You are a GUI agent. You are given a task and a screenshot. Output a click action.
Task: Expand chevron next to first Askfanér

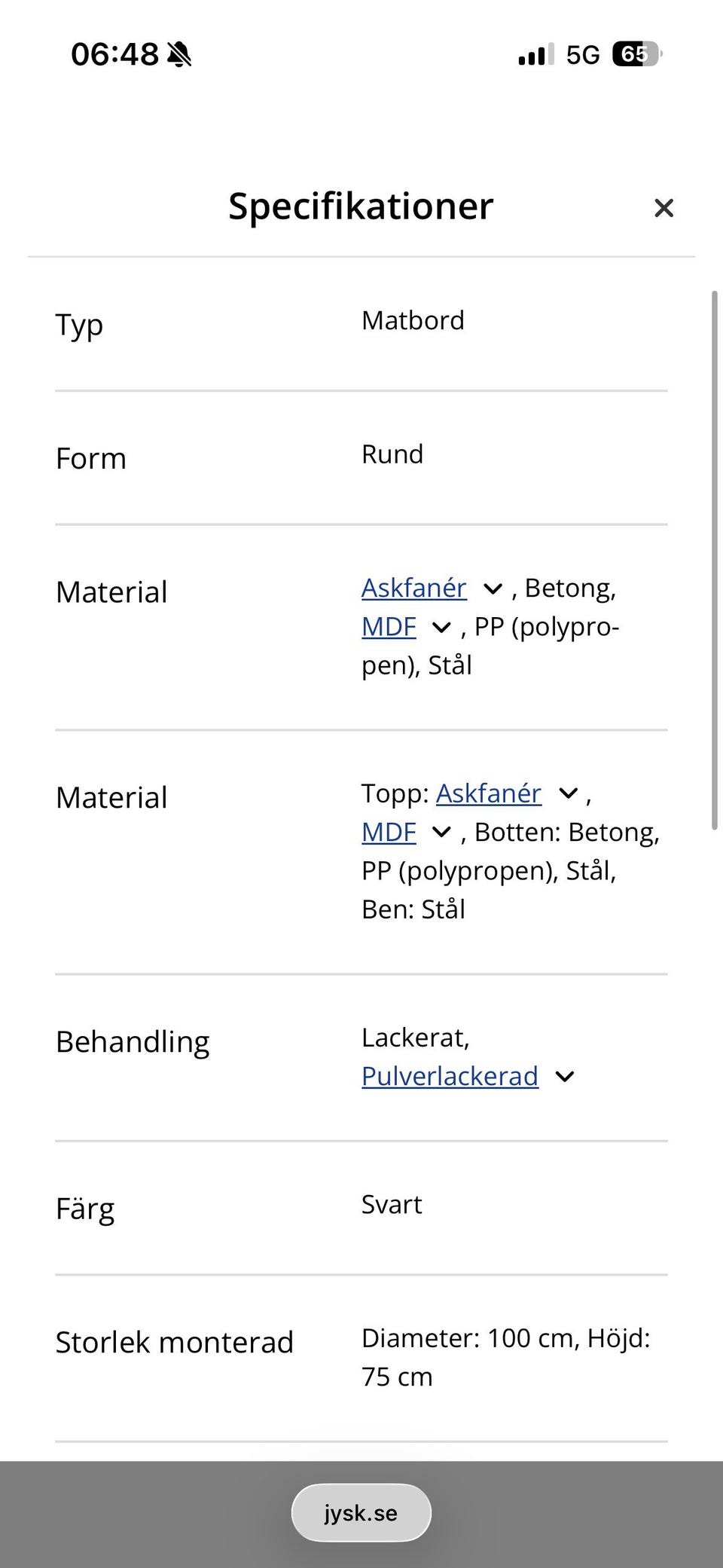click(x=493, y=589)
